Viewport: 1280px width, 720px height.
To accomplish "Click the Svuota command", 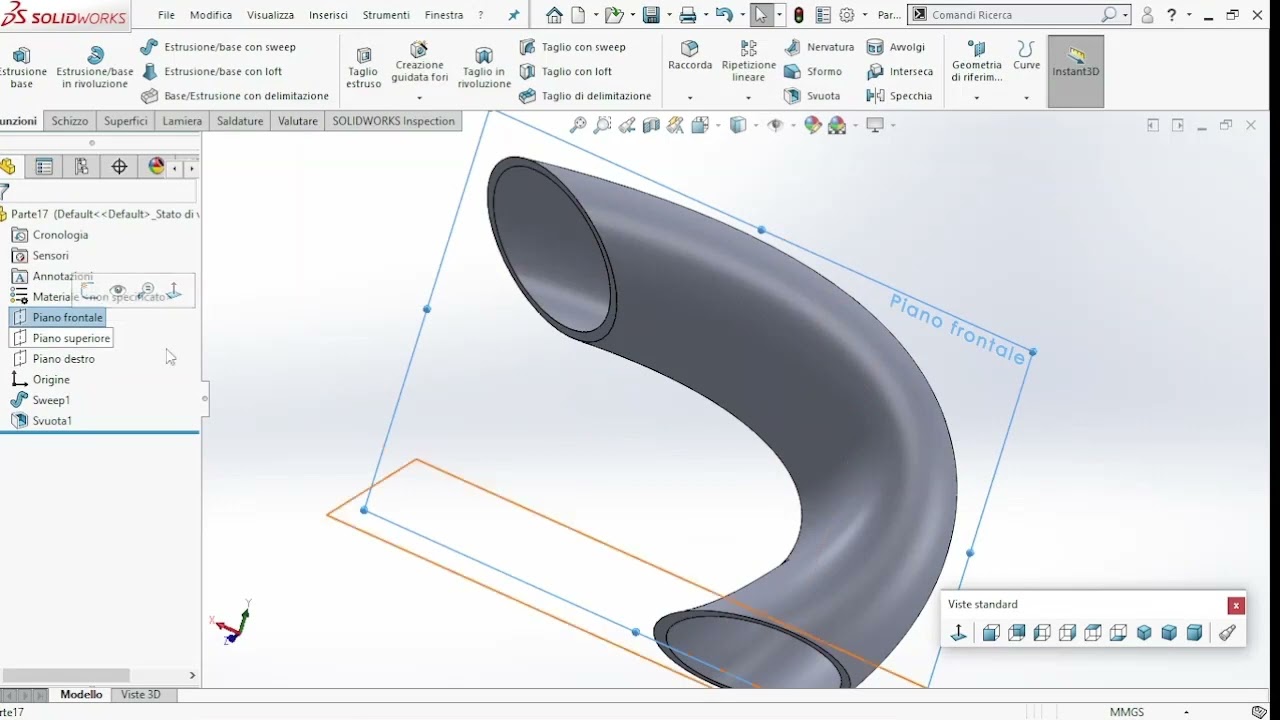I will [x=813, y=96].
